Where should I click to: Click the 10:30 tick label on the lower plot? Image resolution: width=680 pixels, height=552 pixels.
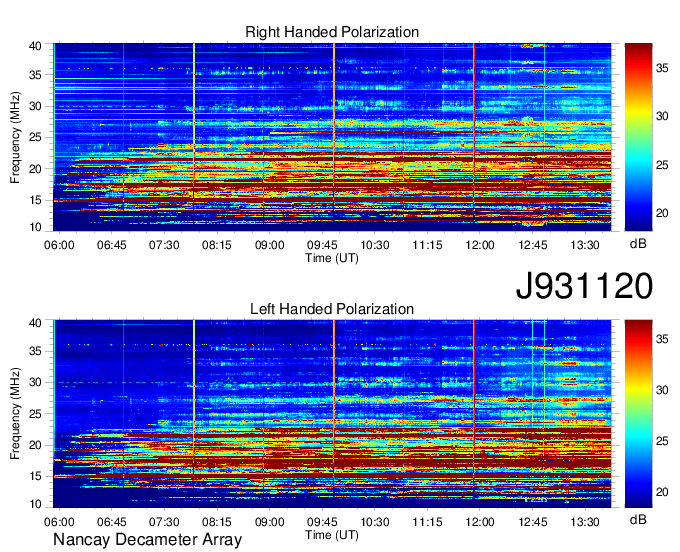coord(375,522)
